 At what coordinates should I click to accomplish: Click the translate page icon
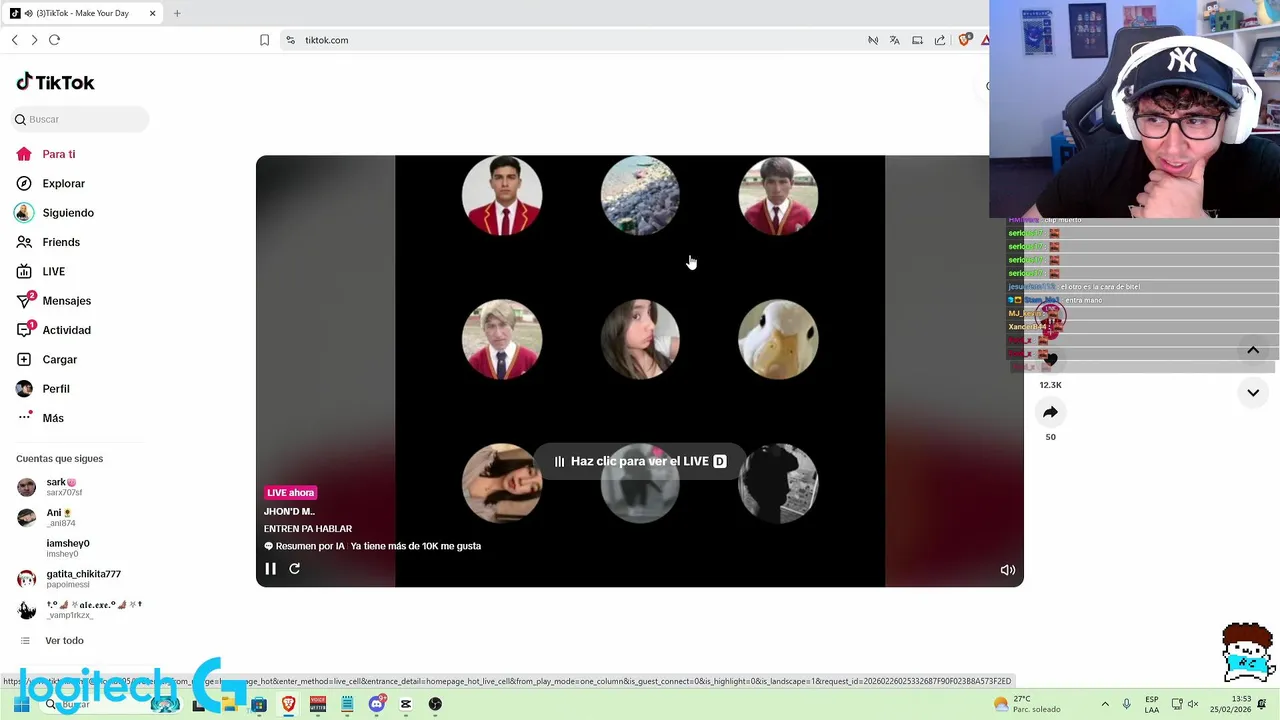click(x=894, y=40)
